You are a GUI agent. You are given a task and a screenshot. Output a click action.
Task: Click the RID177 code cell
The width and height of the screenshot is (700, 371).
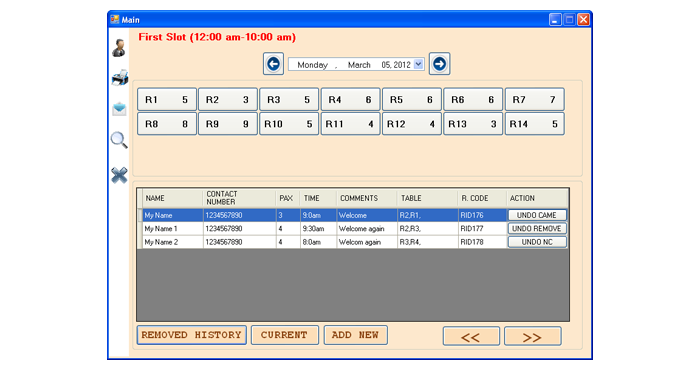click(x=482, y=229)
